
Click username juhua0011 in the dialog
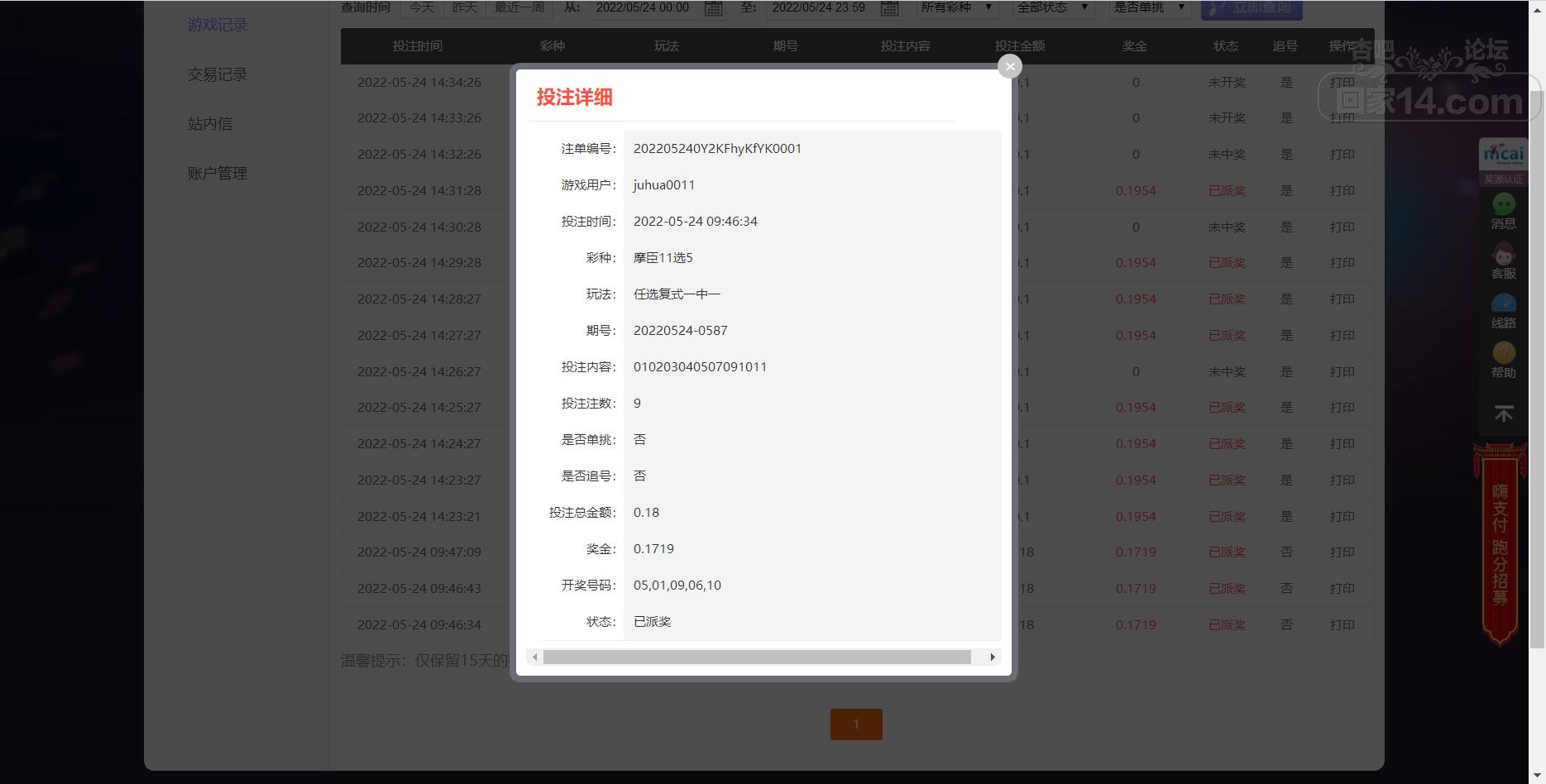pyautogui.click(x=664, y=185)
